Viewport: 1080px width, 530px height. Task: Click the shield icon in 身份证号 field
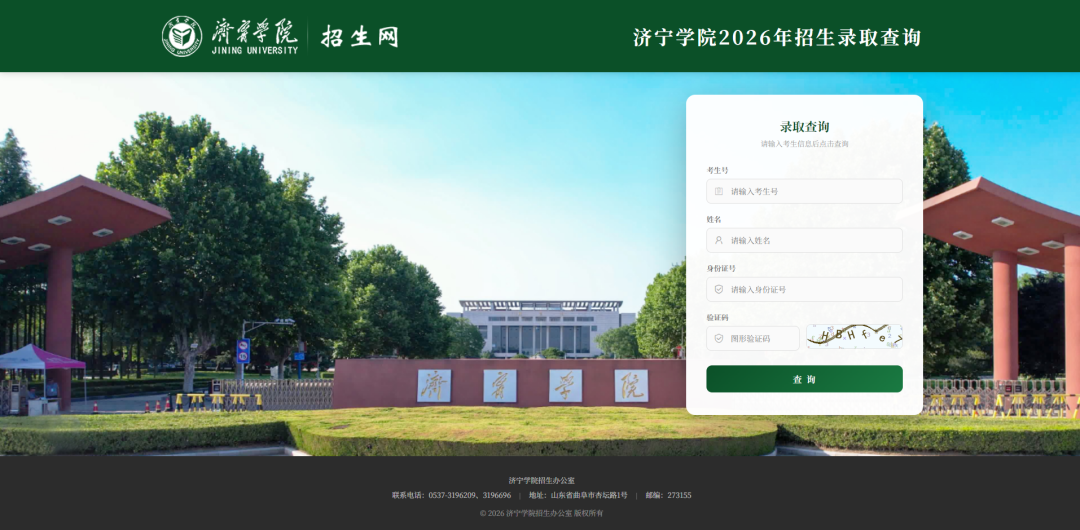(x=719, y=289)
